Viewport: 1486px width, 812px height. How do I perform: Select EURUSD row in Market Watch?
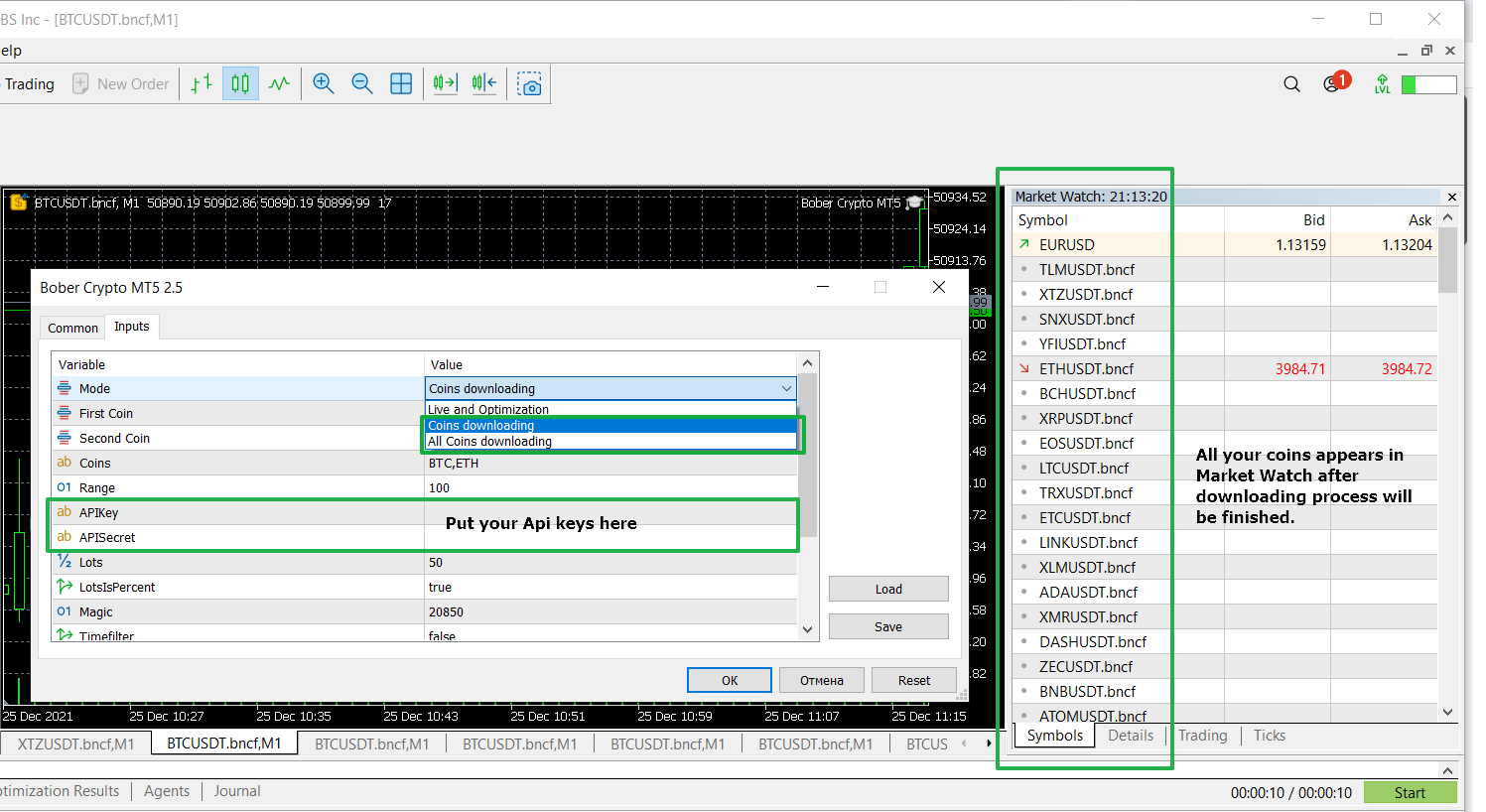coord(1225,244)
